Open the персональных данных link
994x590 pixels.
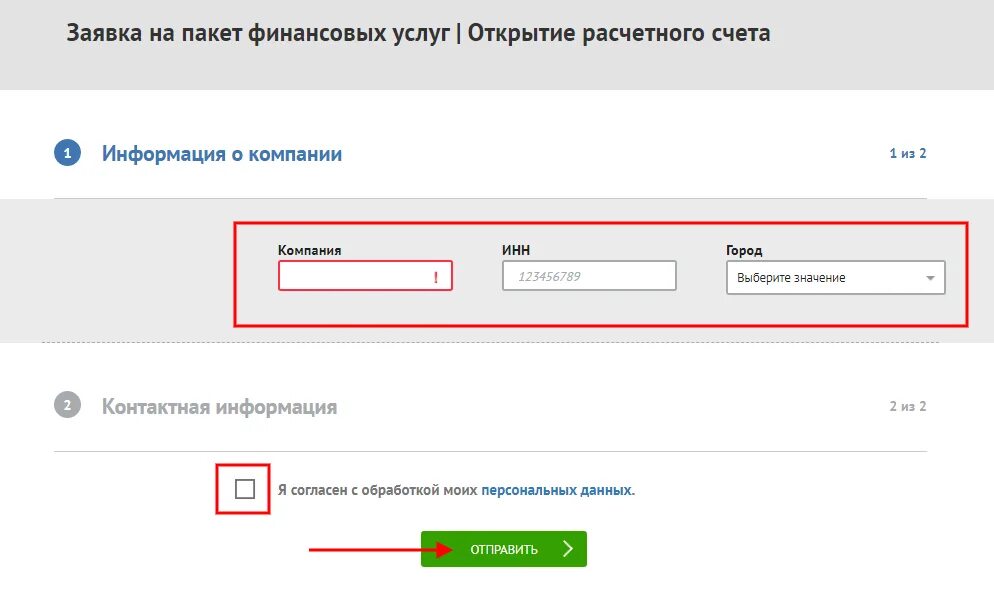[x=558, y=490]
